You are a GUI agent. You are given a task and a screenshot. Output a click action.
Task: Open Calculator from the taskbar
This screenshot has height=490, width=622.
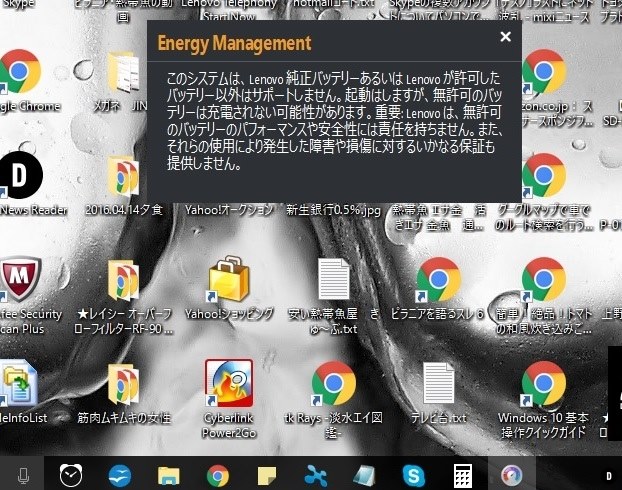pos(463,475)
